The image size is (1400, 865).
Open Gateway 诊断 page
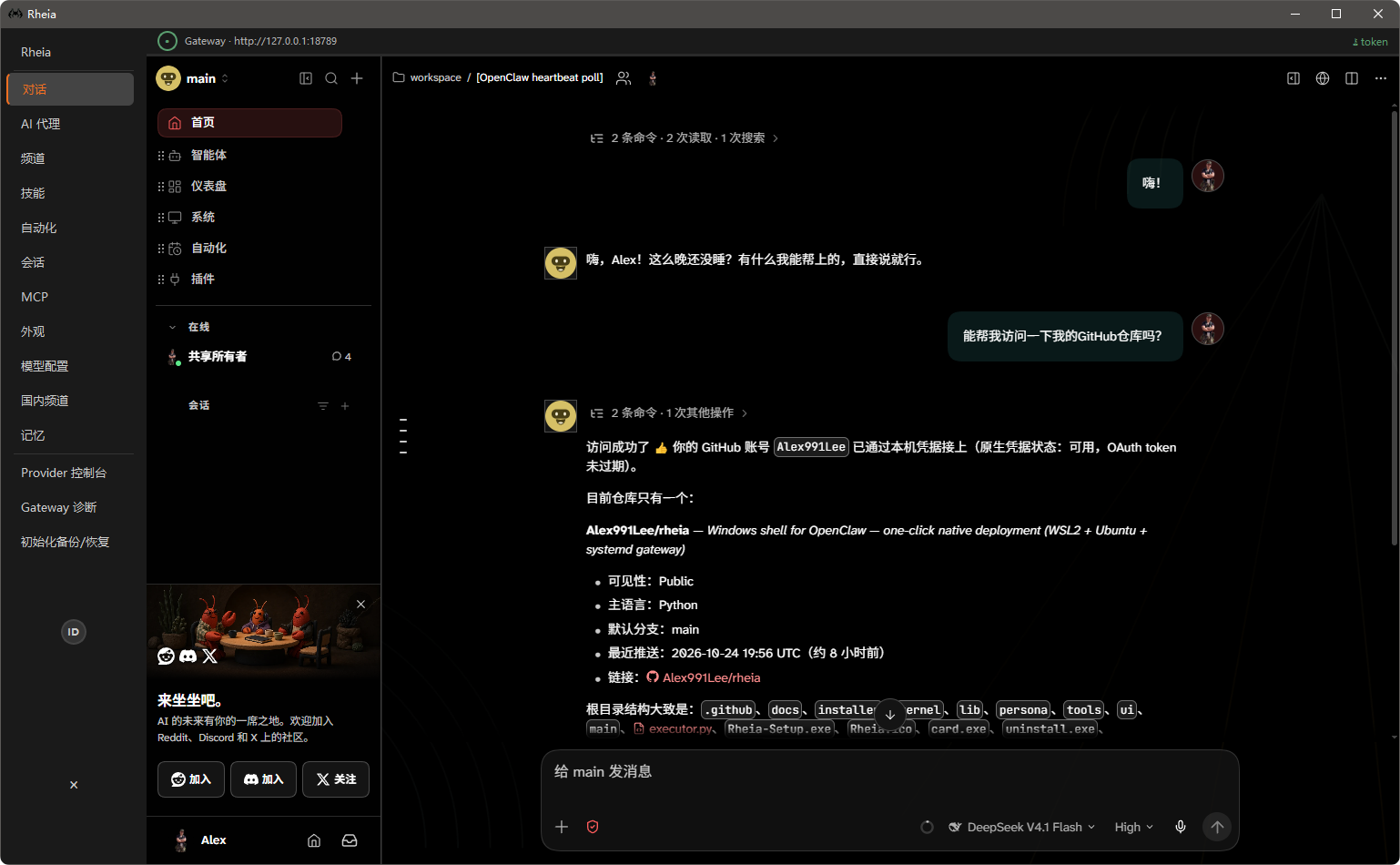tap(70, 507)
